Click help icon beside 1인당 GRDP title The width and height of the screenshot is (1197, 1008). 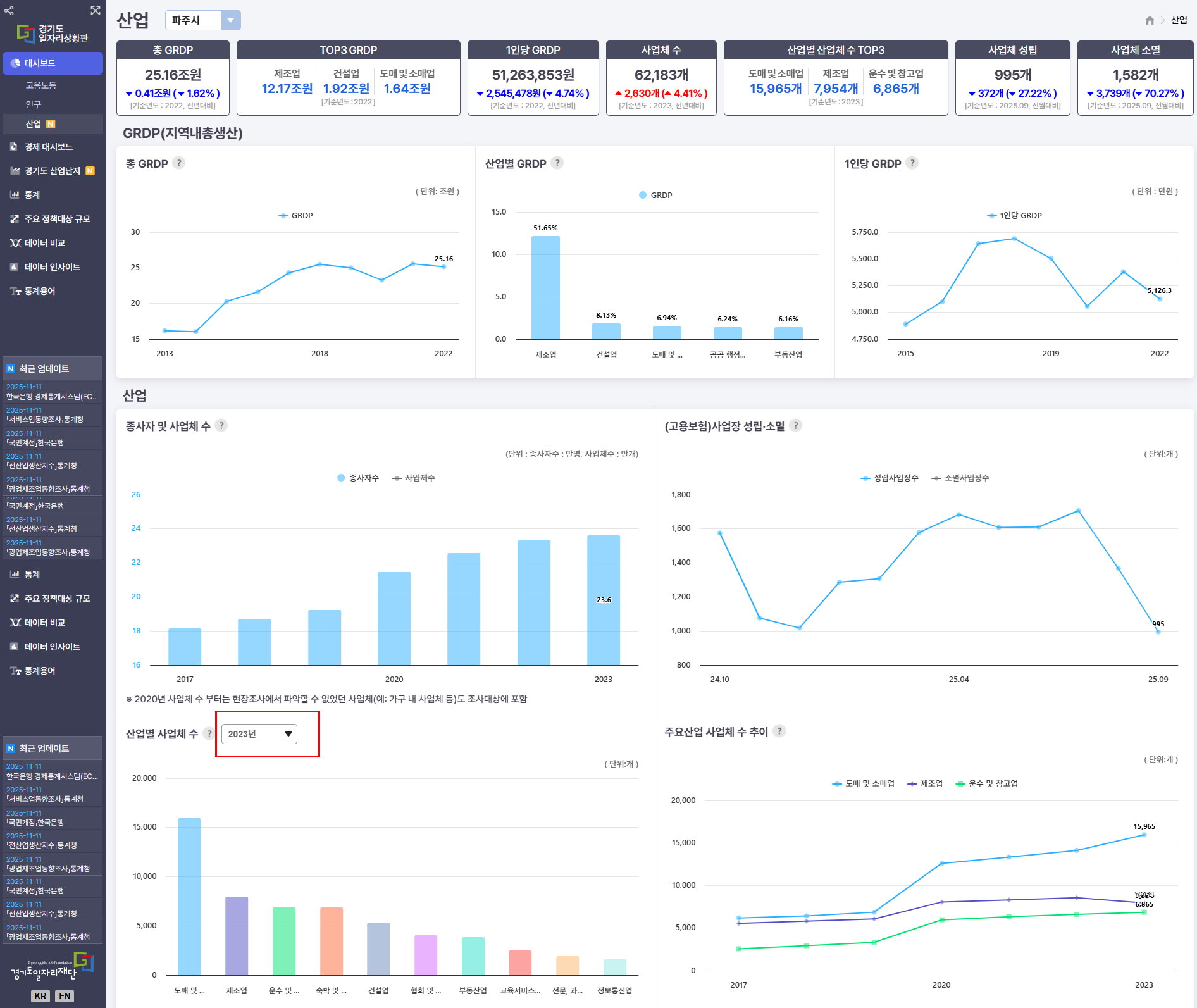(912, 163)
